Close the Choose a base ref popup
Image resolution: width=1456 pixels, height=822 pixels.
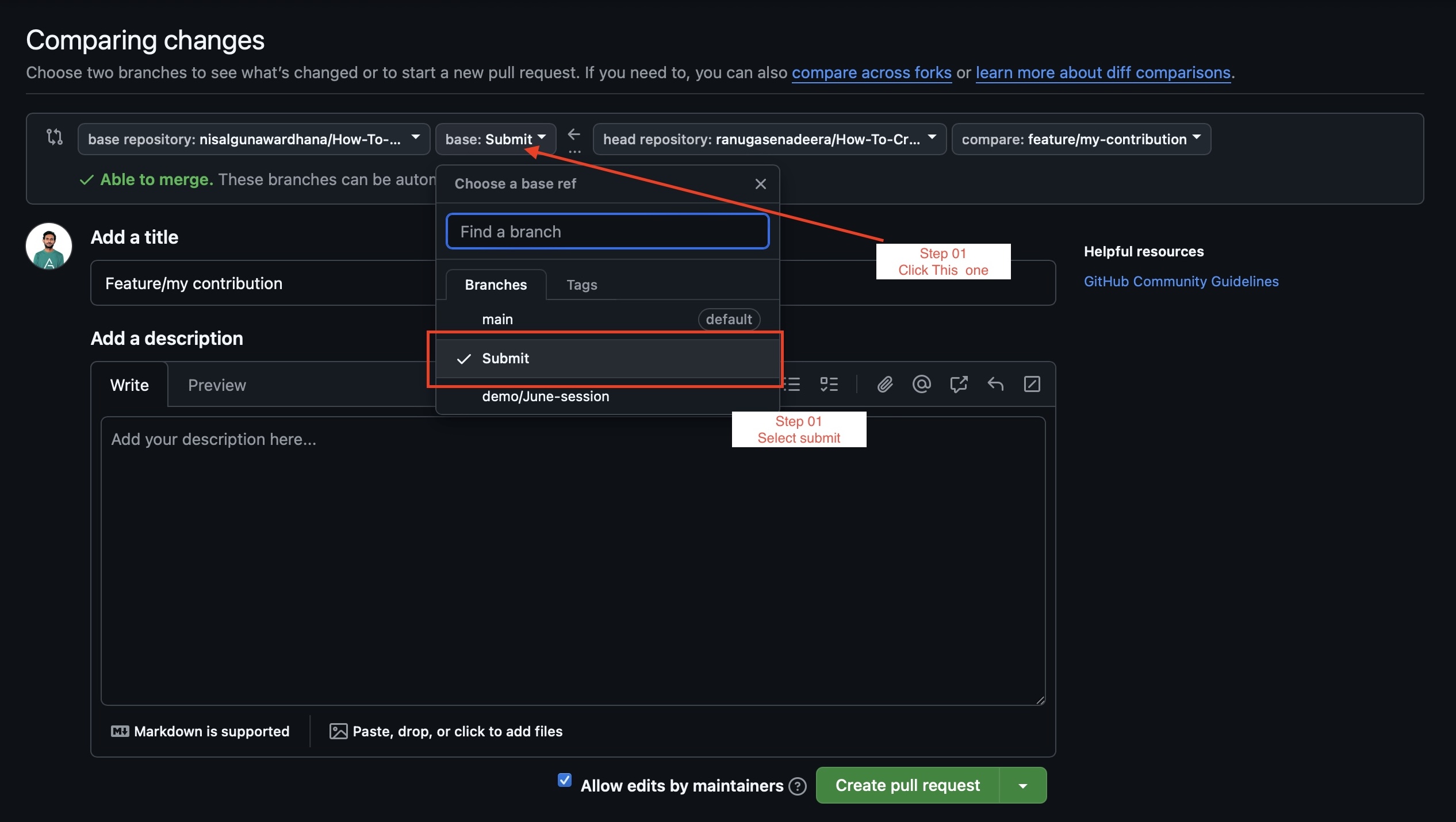click(760, 183)
